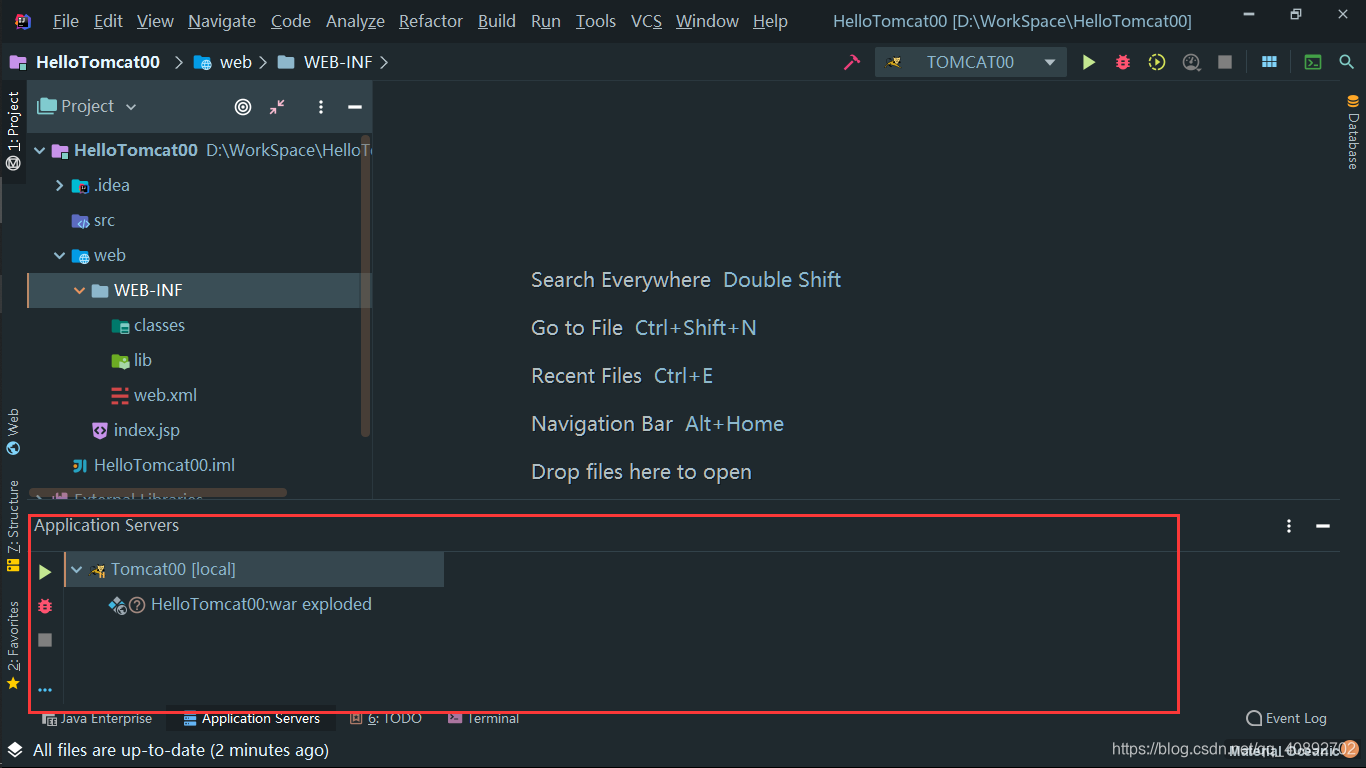Hide the Application Servers panel with minus icon
1366x768 pixels.
(x=1323, y=526)
